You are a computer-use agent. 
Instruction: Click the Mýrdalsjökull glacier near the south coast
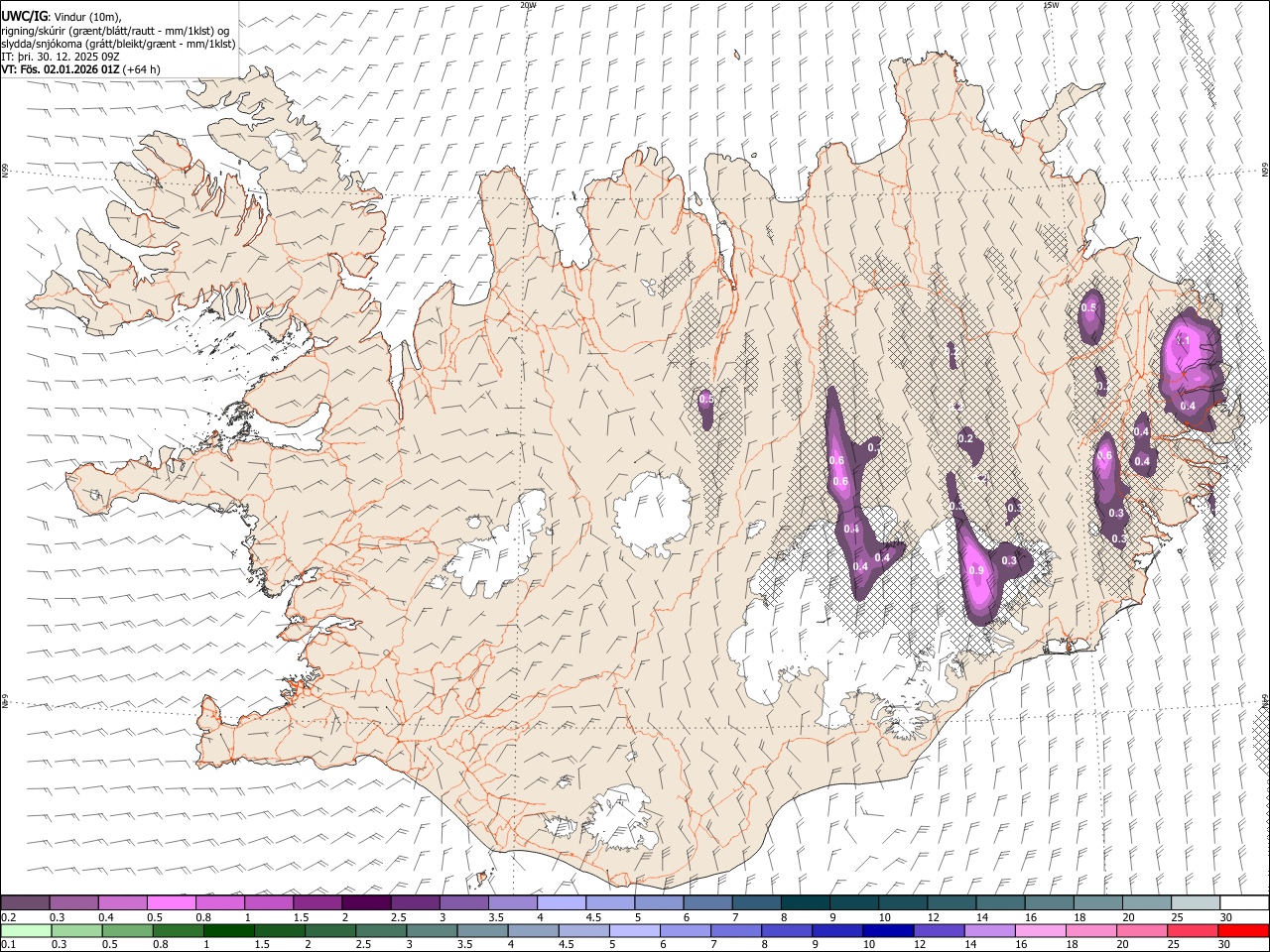click(620, 818)
